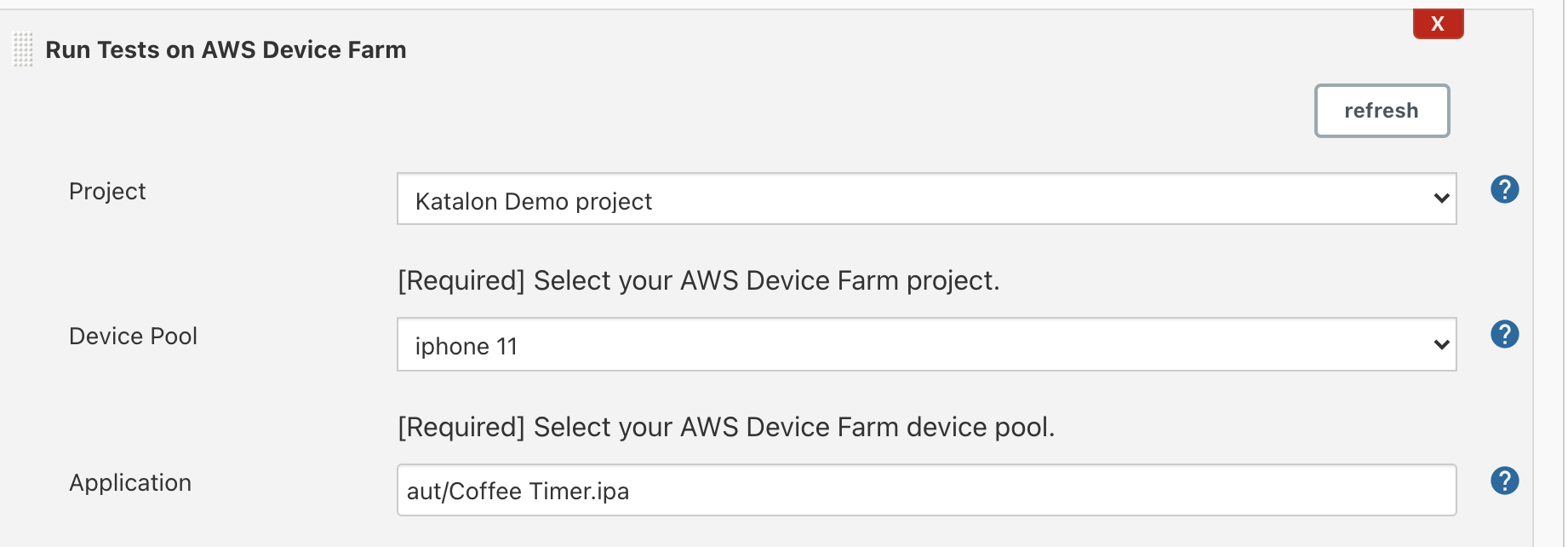Viewport: 1568px width, 547px height.
Task: Click the Application label
Action: point(130,482)
